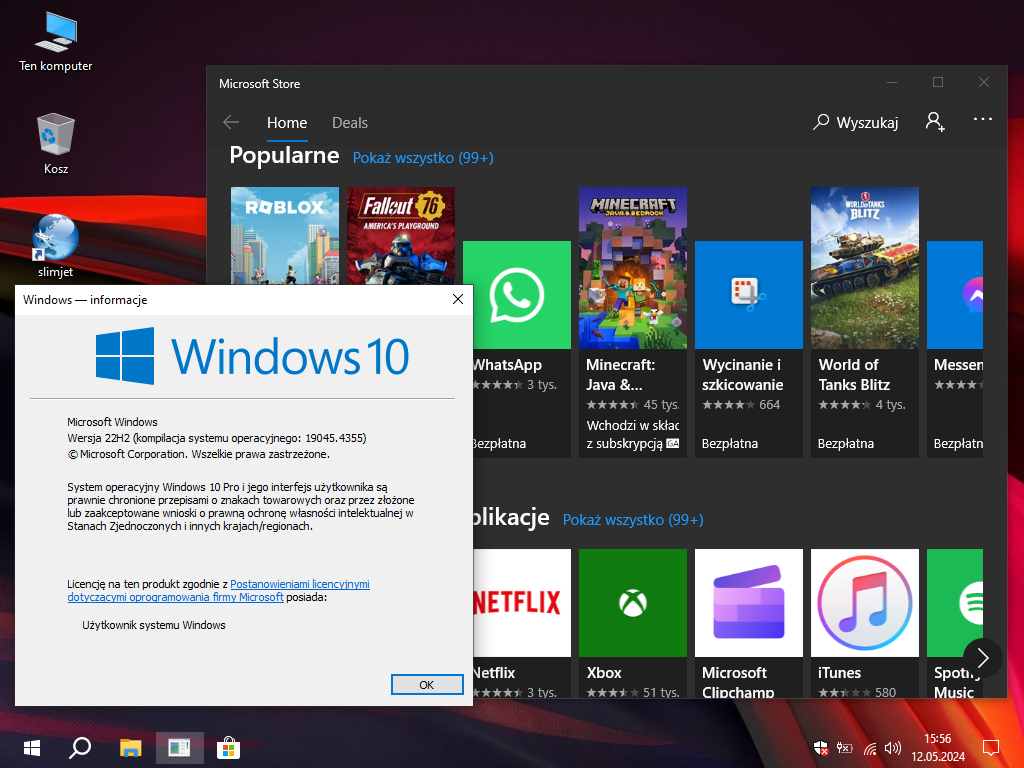Select the Home tab
Screen dimensions: 1024x768
(x=287, y=123)
